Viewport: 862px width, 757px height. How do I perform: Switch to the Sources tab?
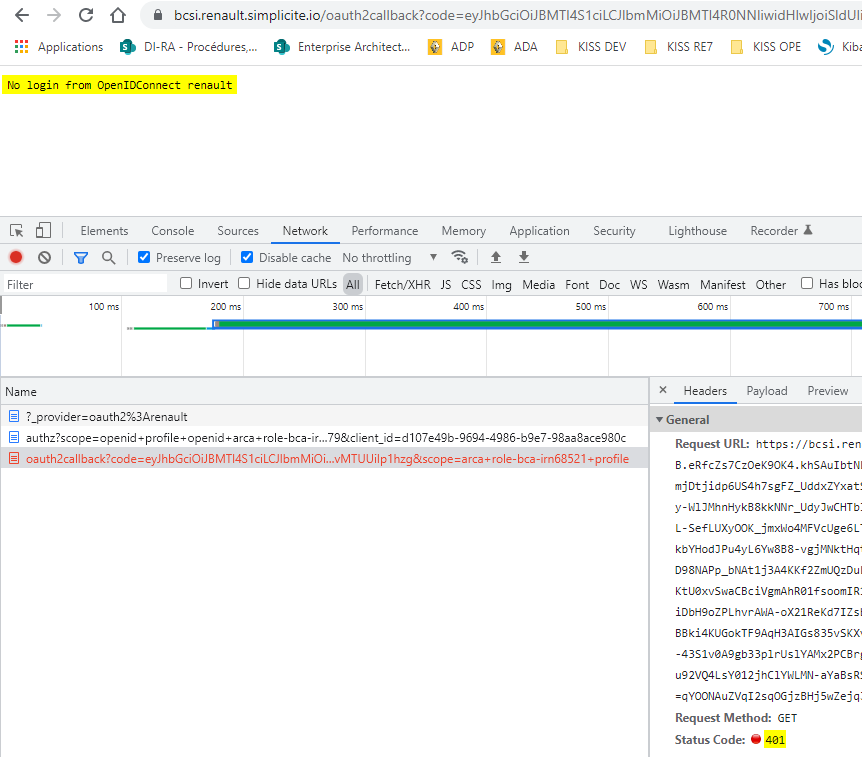pos(238,231)
